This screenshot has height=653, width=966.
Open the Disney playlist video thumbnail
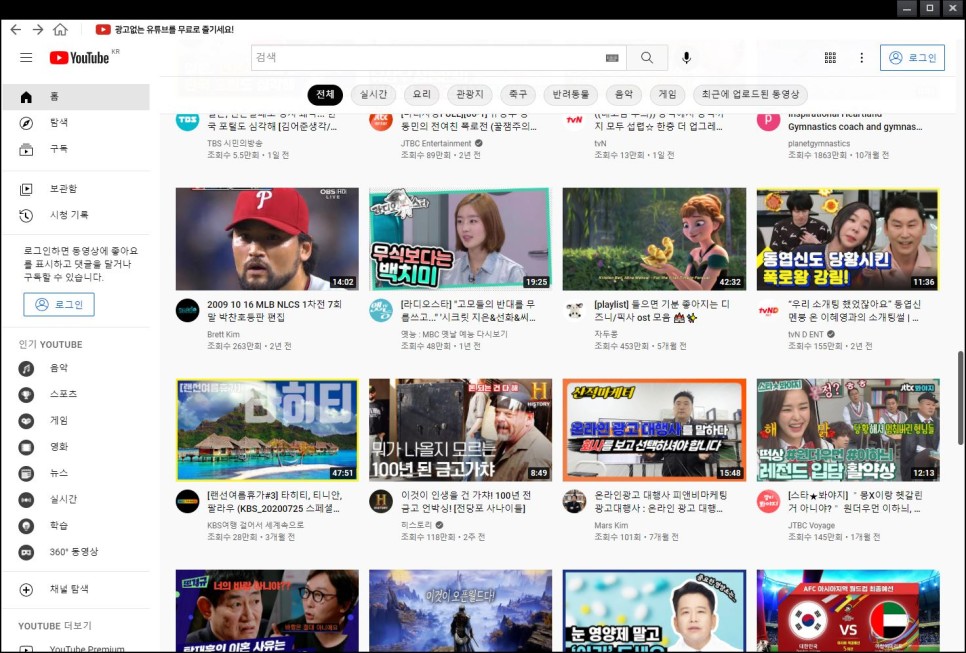654,239
